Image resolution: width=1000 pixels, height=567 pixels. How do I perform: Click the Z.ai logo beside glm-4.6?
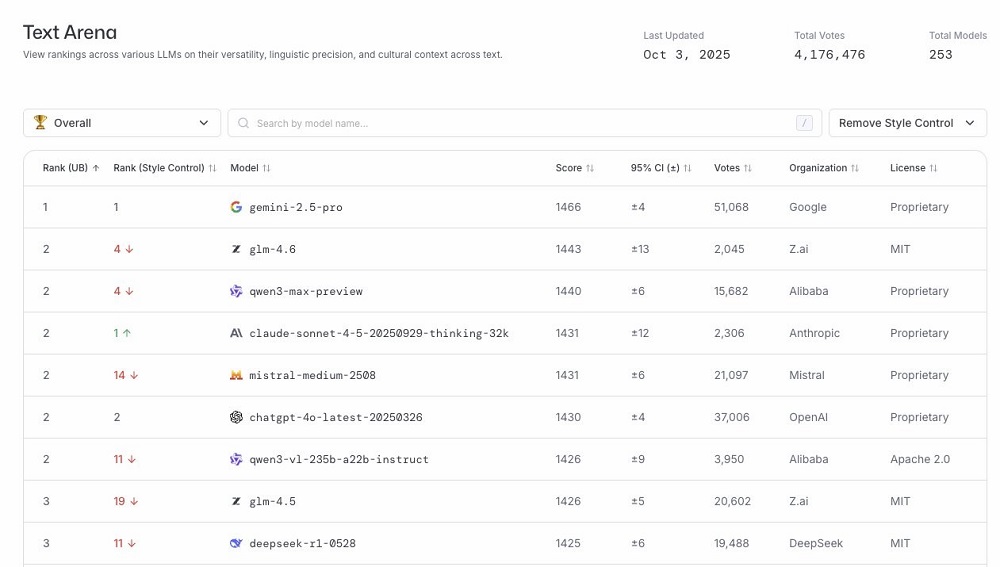[x=236, y=249]
